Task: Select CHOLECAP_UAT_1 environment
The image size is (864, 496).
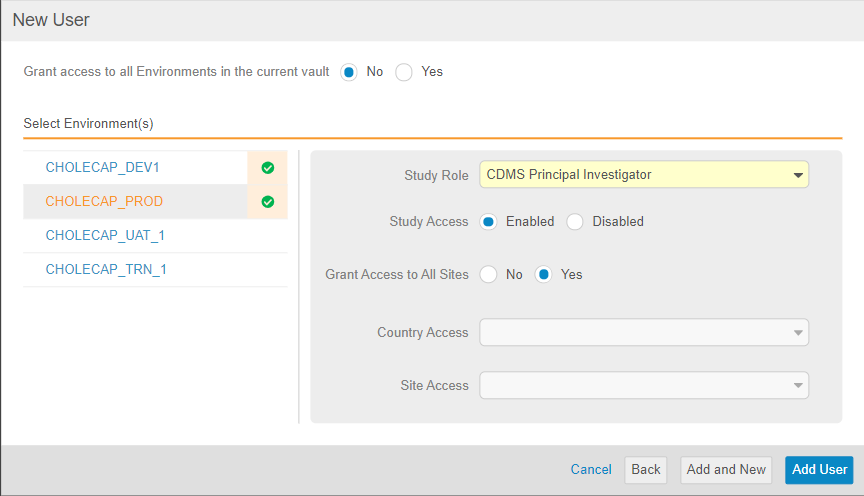Action: coord(105,236)
